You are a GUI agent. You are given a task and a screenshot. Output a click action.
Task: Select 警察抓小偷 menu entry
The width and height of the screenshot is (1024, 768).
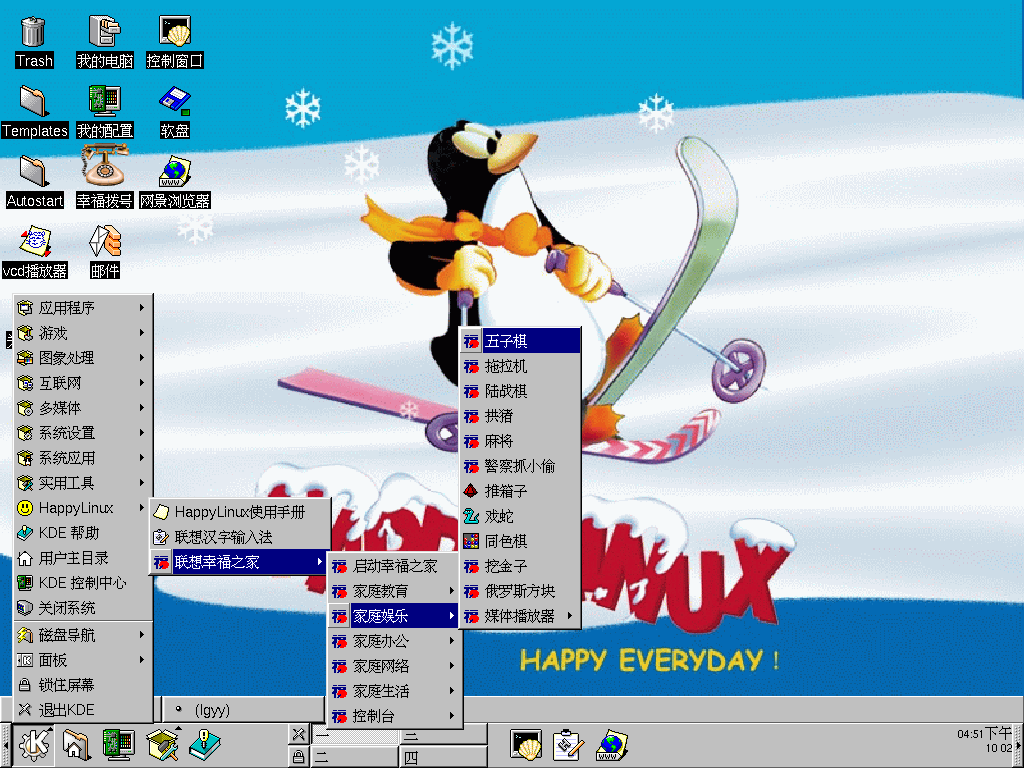pyautogui.click(x=520, y=466)
